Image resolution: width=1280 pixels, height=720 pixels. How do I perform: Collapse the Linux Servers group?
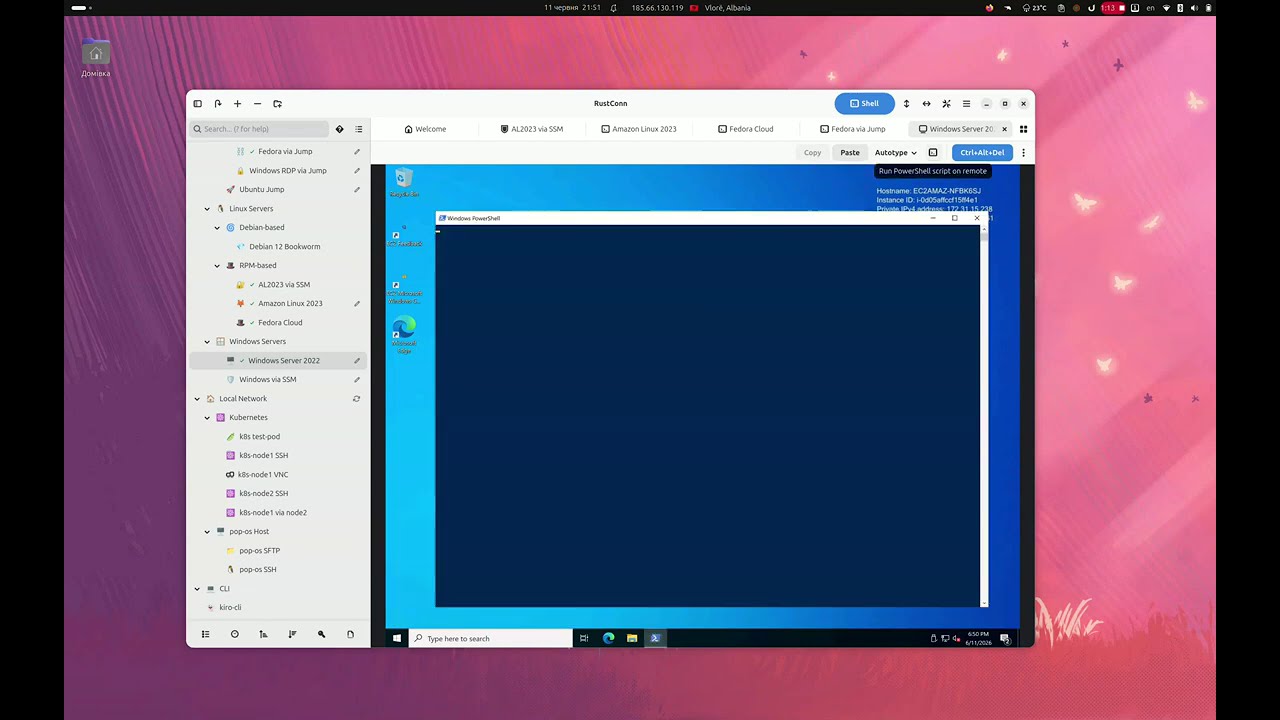tap(207, 209)
